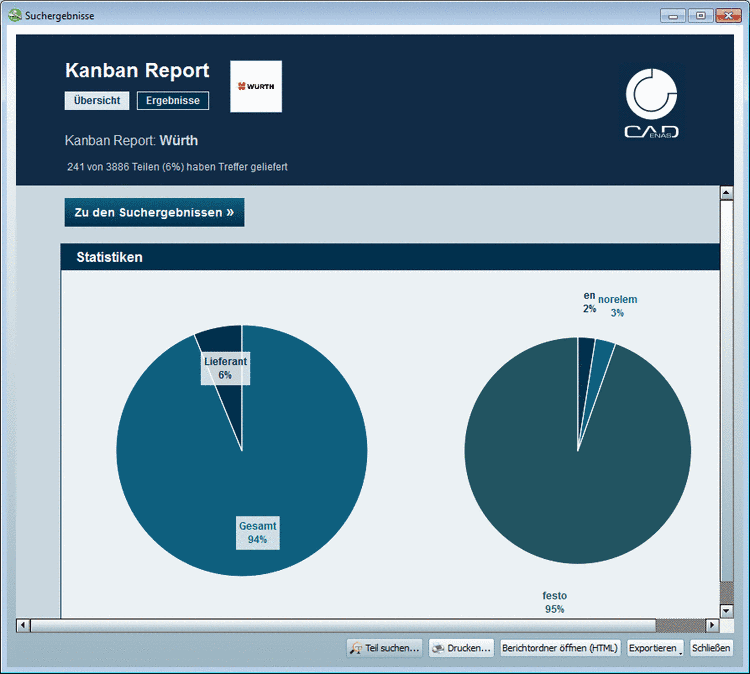Click the festo 95% label
Image resolution: width=750 pixels, height=674 pixels.
[554, 602]
